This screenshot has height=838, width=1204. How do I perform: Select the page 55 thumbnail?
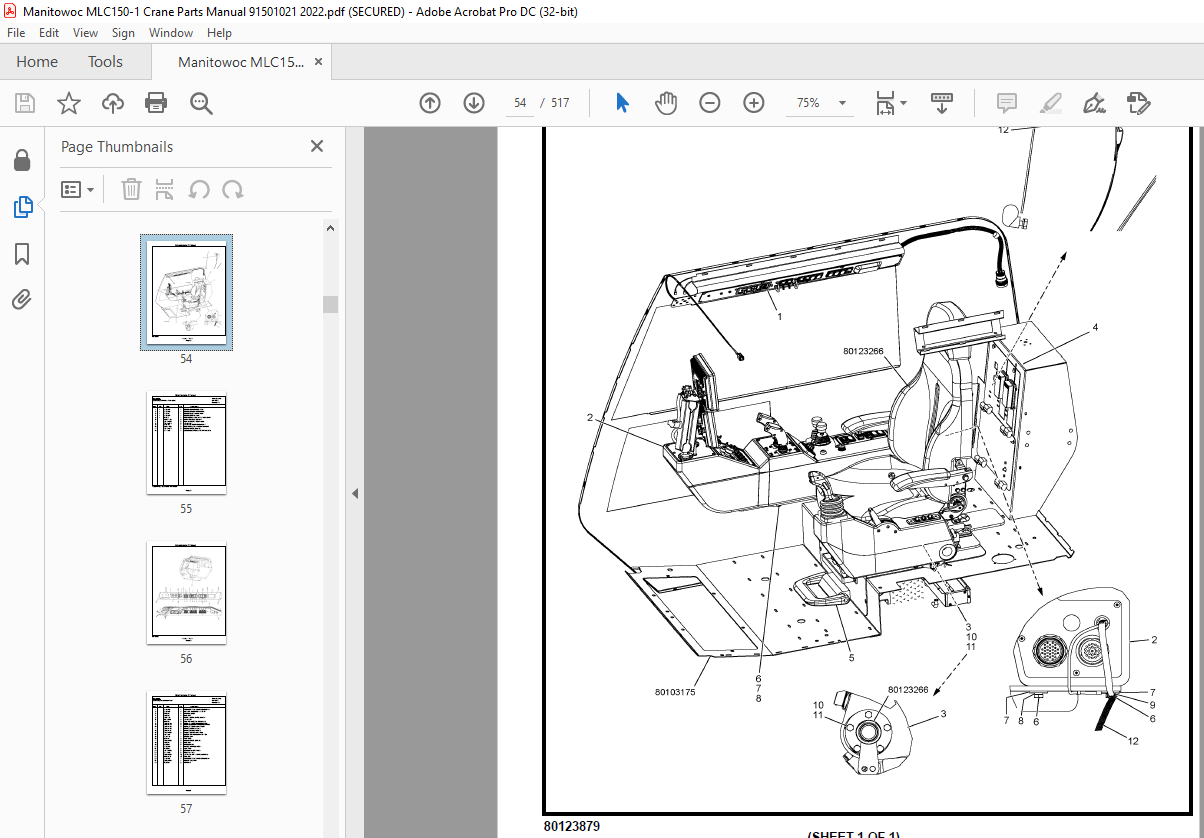point(186,443)
